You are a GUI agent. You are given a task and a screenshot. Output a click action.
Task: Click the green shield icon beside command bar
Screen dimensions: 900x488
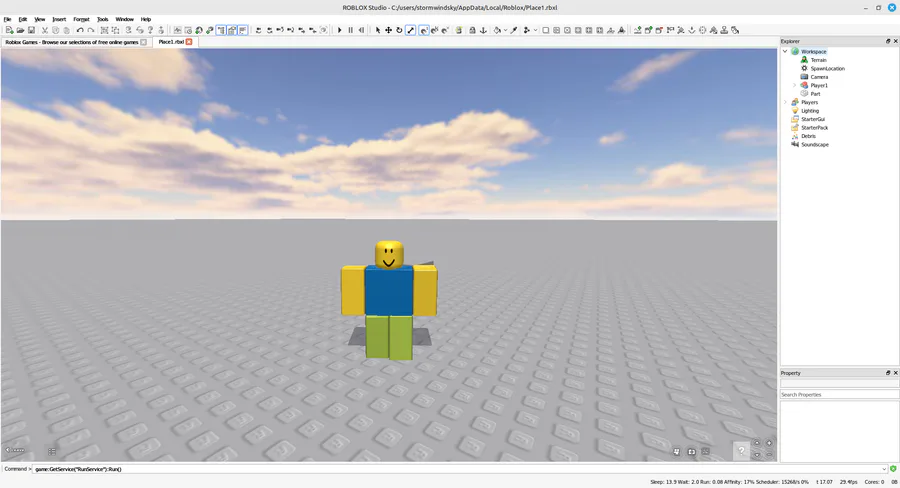[893, 469]
